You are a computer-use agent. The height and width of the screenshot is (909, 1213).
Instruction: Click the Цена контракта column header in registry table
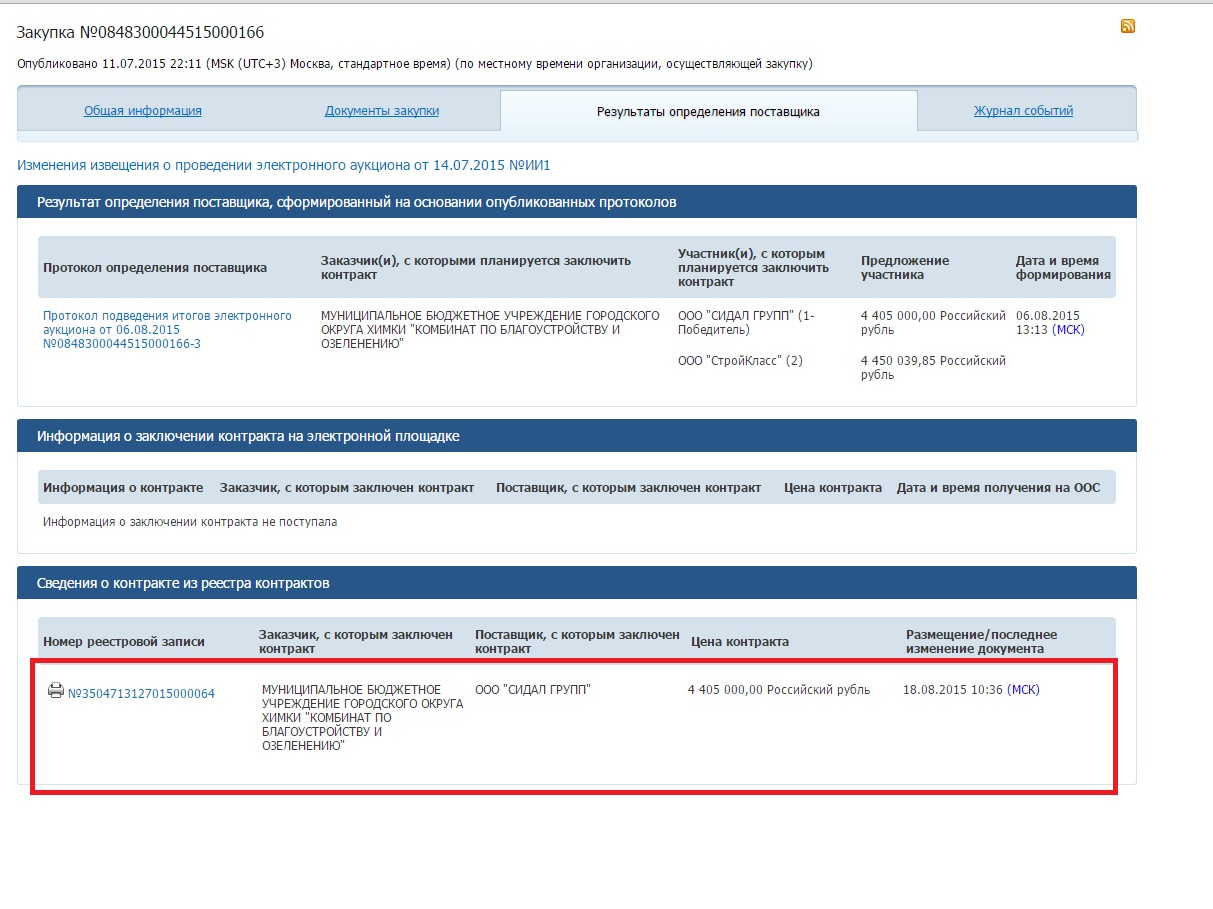click(x=740, y=642)
